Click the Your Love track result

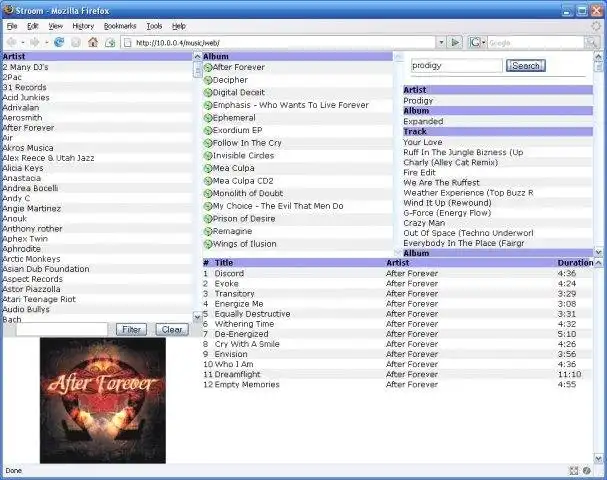pyautogui.click(x=422, y=142)
